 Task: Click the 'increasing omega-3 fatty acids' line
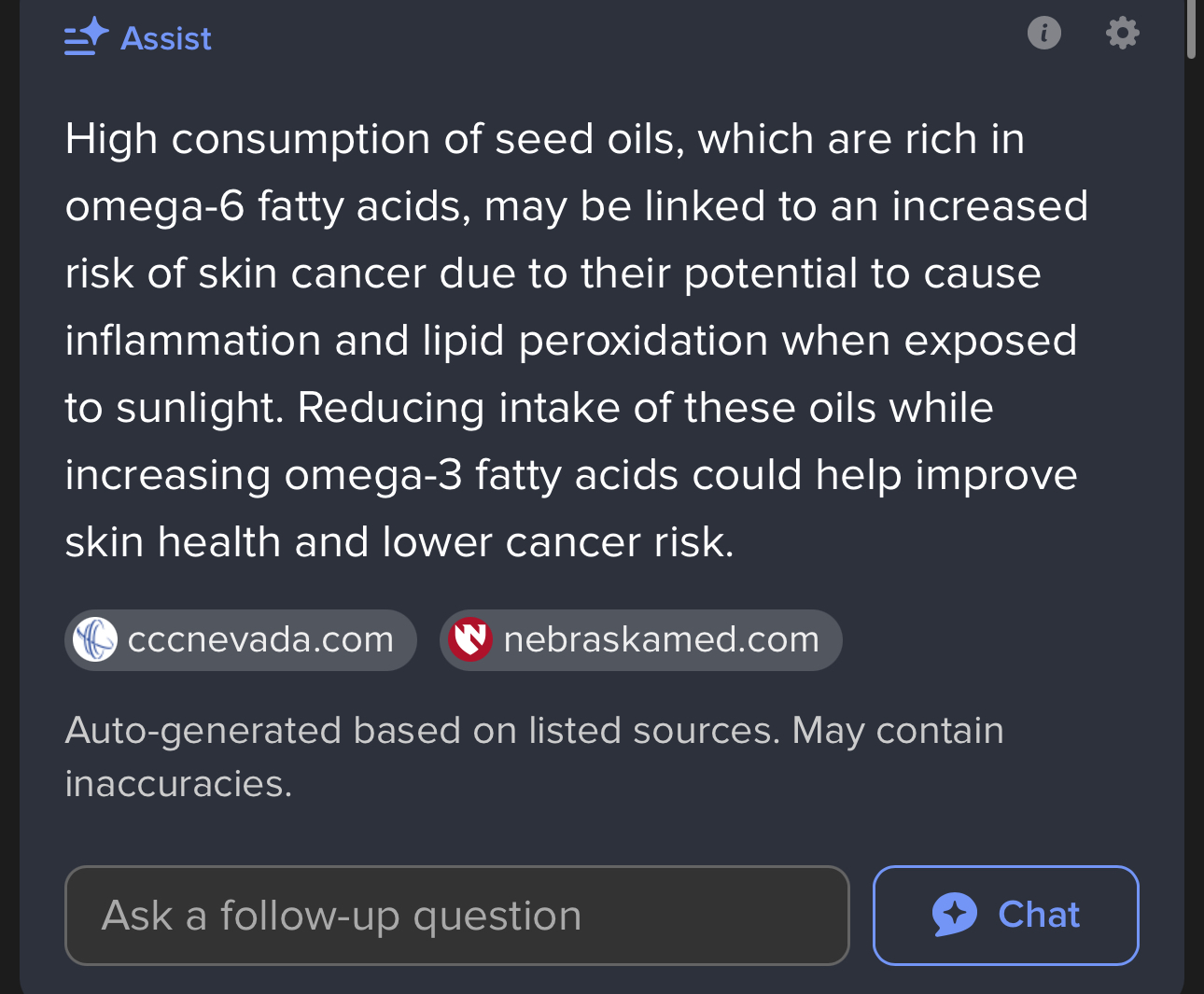(571, 475)
